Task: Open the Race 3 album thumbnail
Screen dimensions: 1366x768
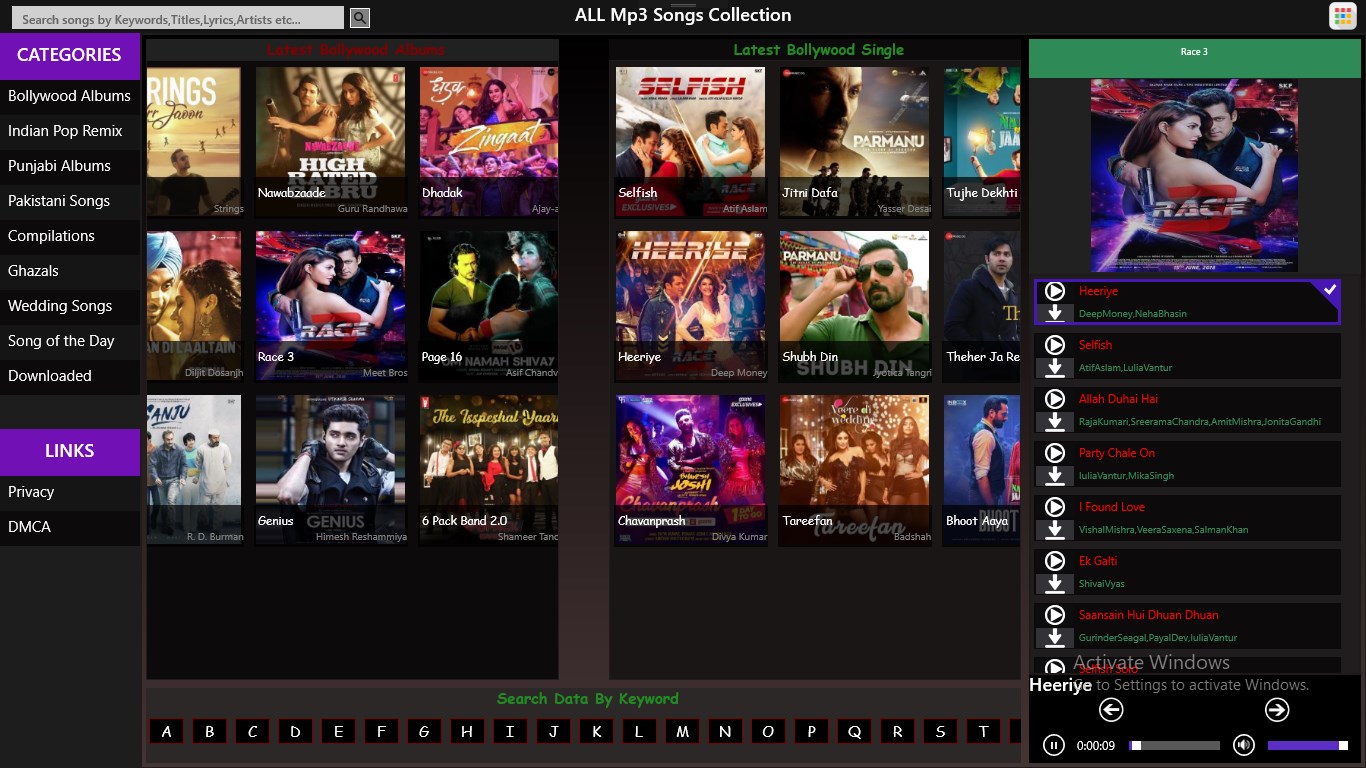Action: tap(331, 306)
